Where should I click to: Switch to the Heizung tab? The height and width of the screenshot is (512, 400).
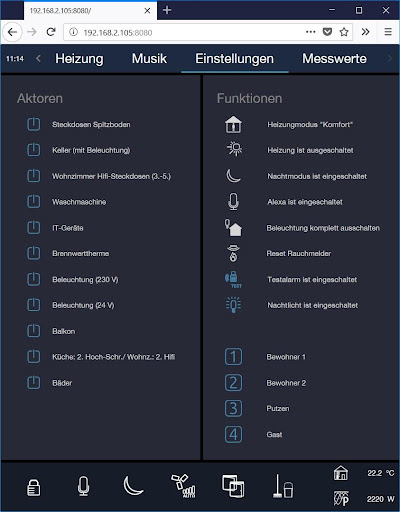pyautogui.click(x=79, y=59)
